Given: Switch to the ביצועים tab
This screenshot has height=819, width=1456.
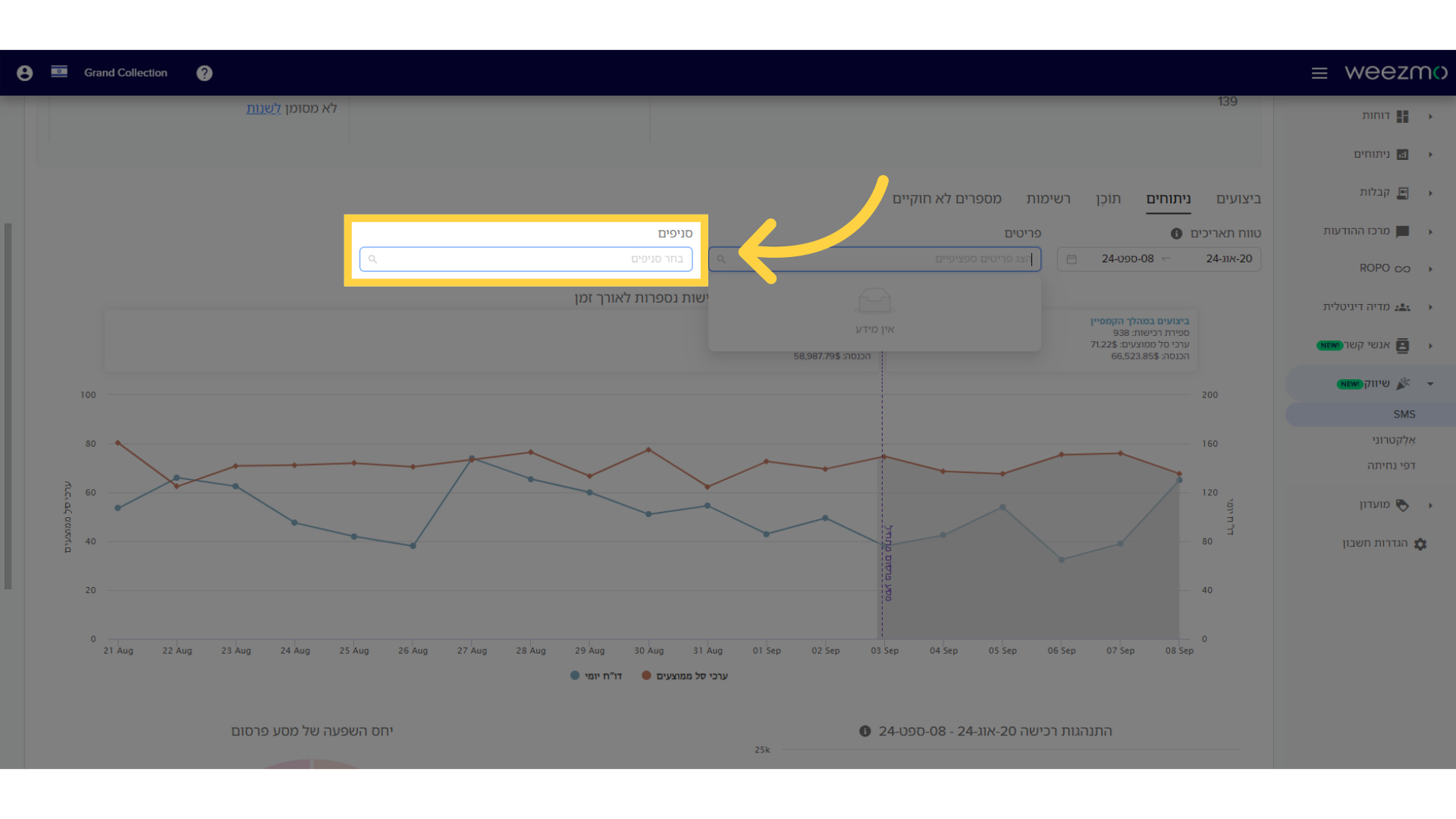Looking at the screenshot, I should pyautogui.click(x=1238, y=199).
